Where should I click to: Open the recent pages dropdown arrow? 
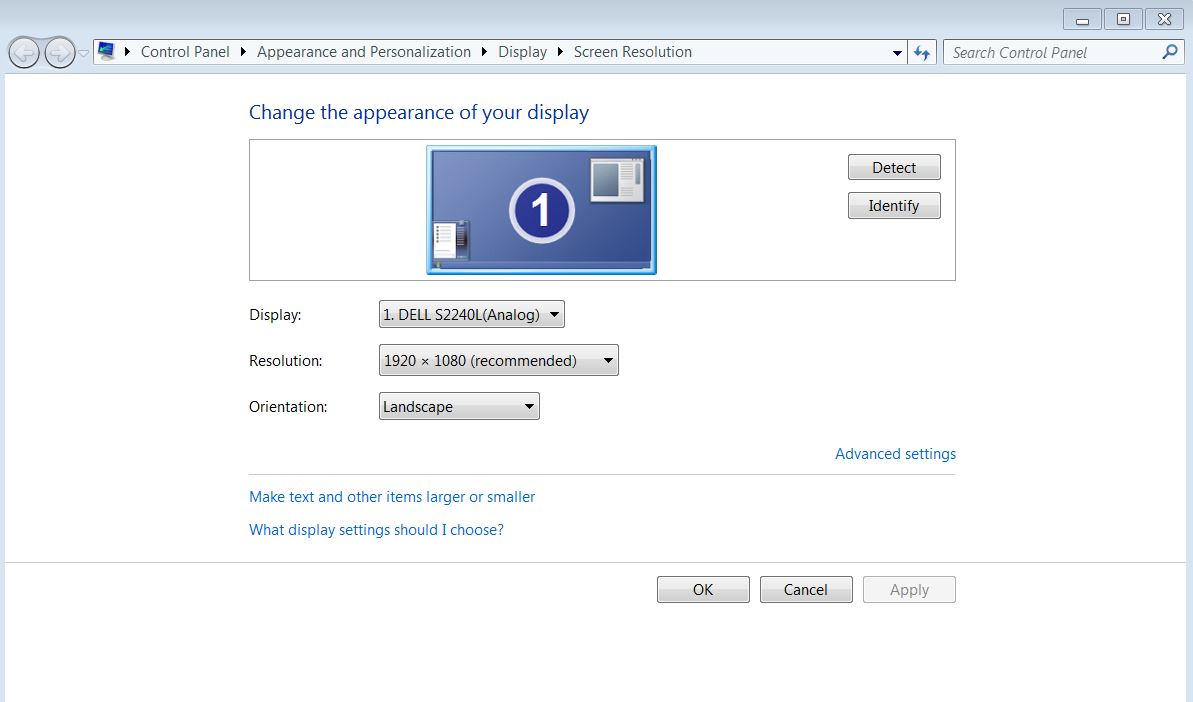click(84, 53)
